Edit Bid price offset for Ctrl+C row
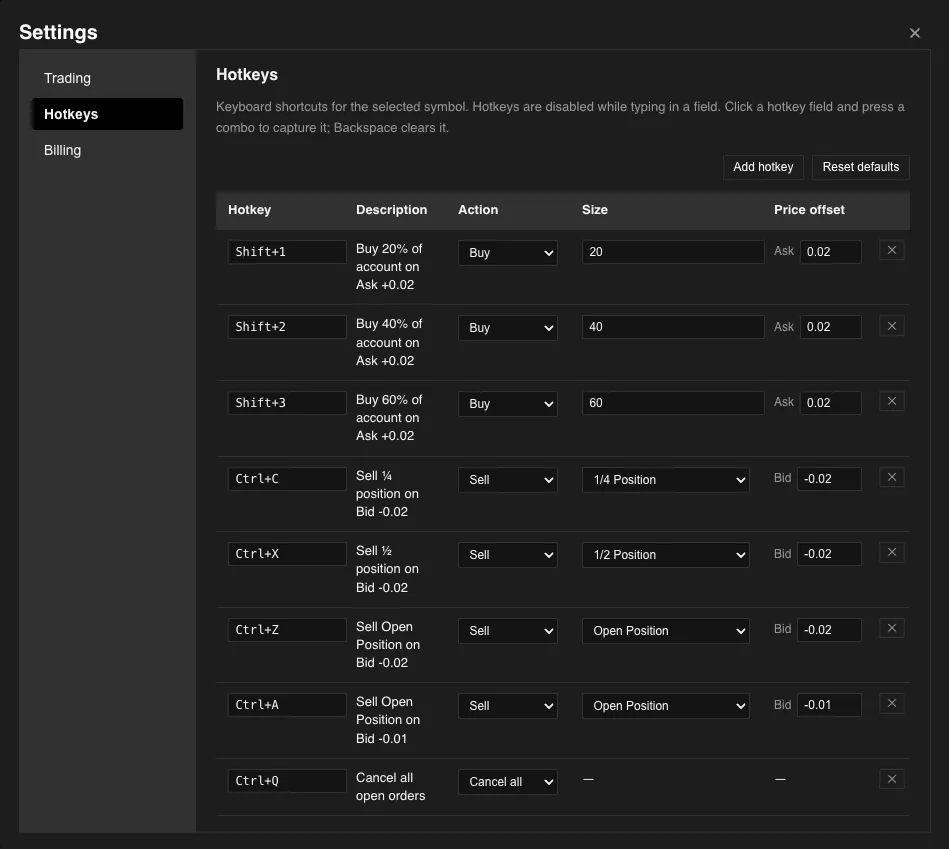Image resolution: width=949 pixels, height=849 pixels. [x=829, y=479]
